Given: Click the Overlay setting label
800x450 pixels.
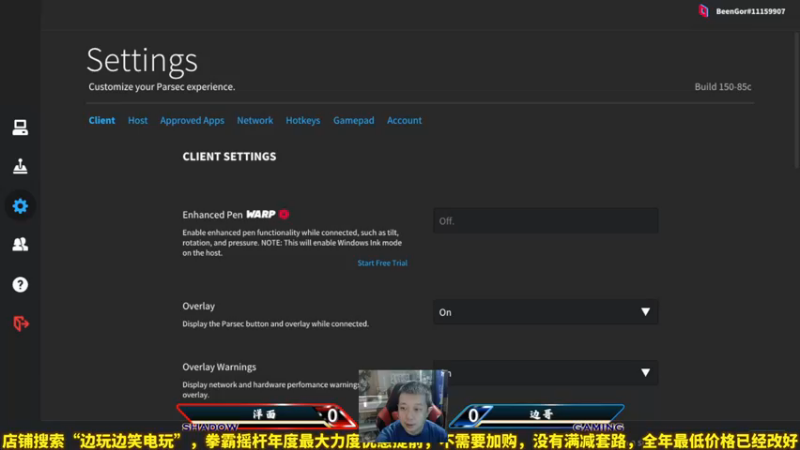Looking at the screenshot, I should click(198, 306).
